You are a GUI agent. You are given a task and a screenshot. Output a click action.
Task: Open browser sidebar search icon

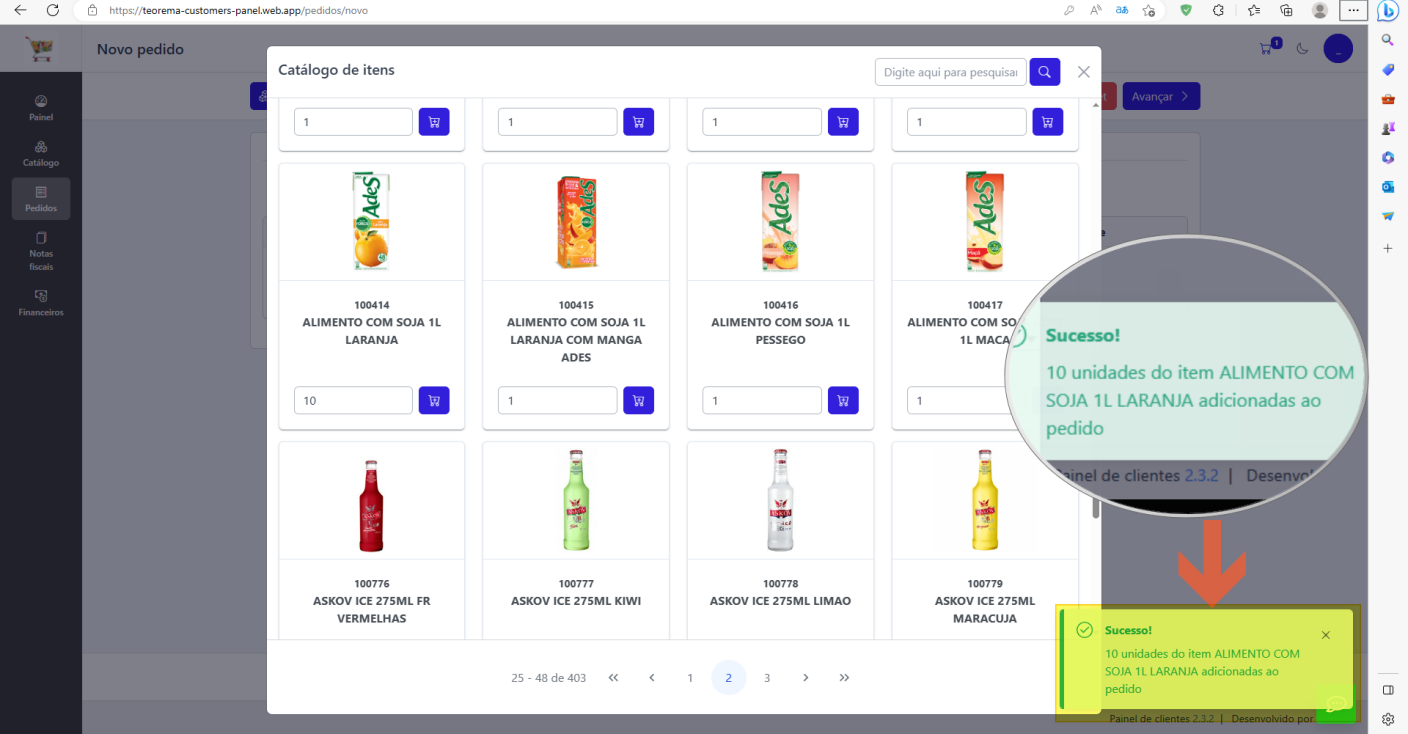tap(1388, 40)
